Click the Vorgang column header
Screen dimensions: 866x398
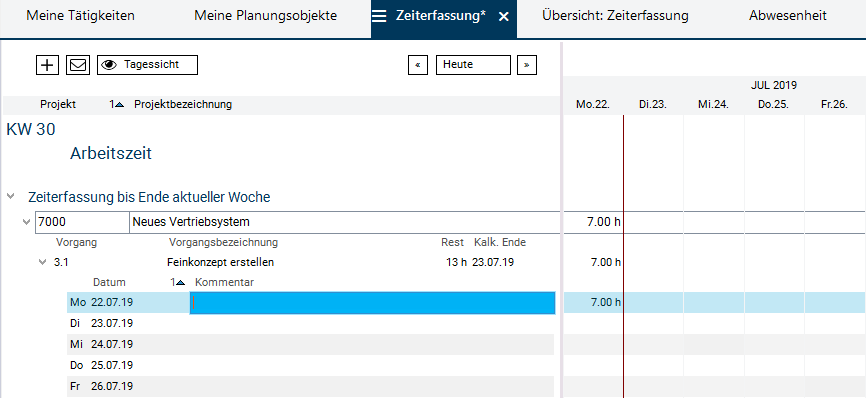click(77, 242)
